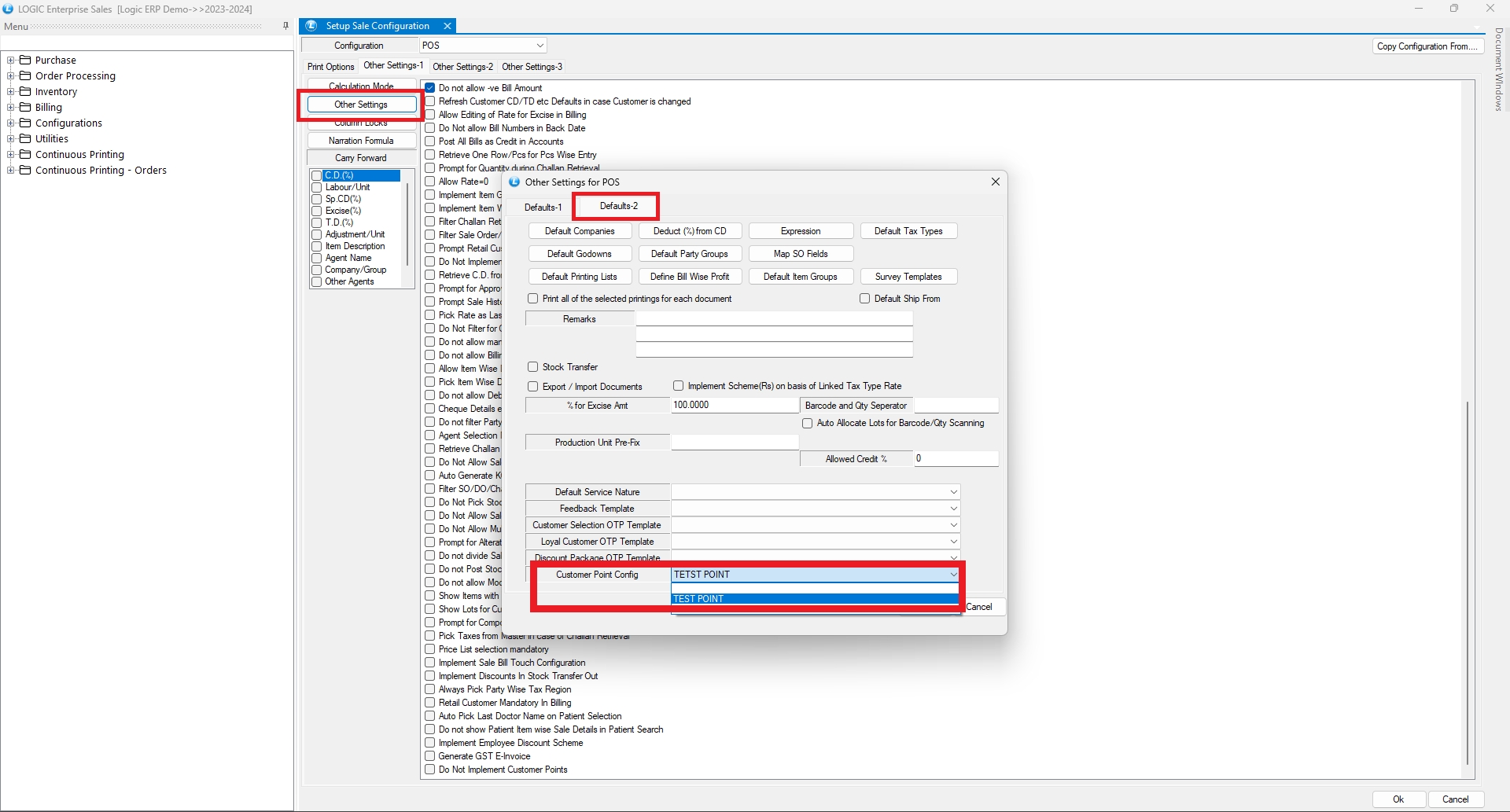1510x812 pixels.
Task: Click the Allowed Credit % input field
Action: coord(956,458)
